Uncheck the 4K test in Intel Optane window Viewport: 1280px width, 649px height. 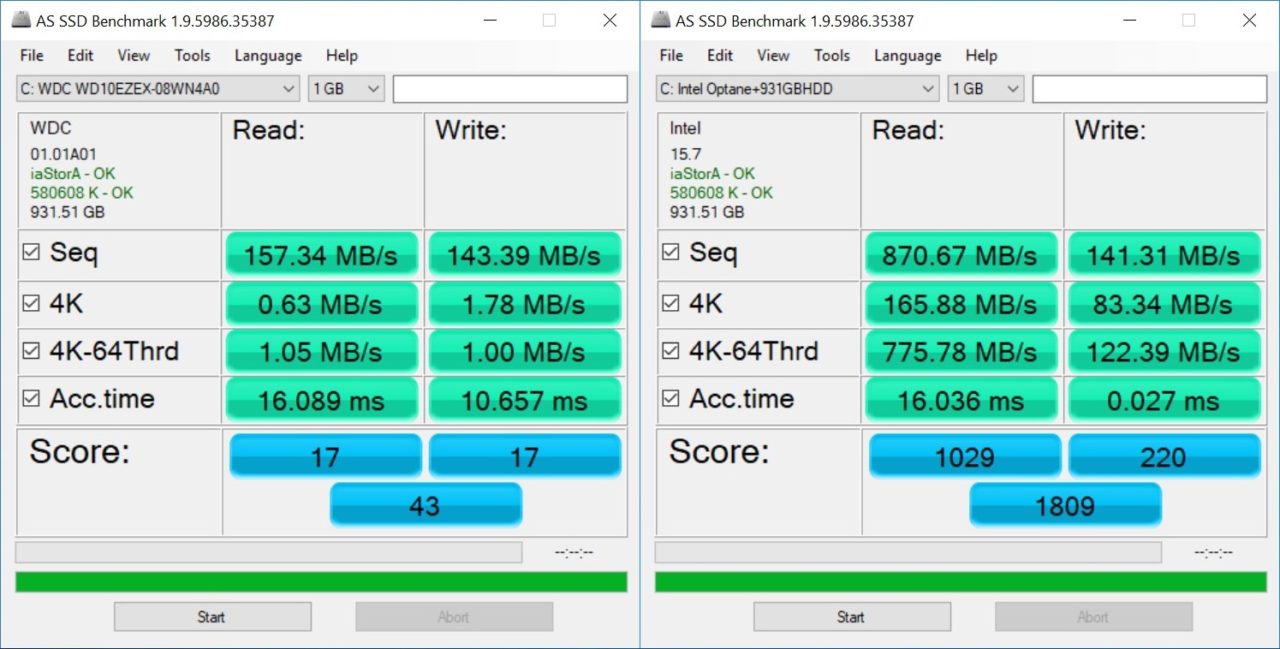click(x=672, y=304)
